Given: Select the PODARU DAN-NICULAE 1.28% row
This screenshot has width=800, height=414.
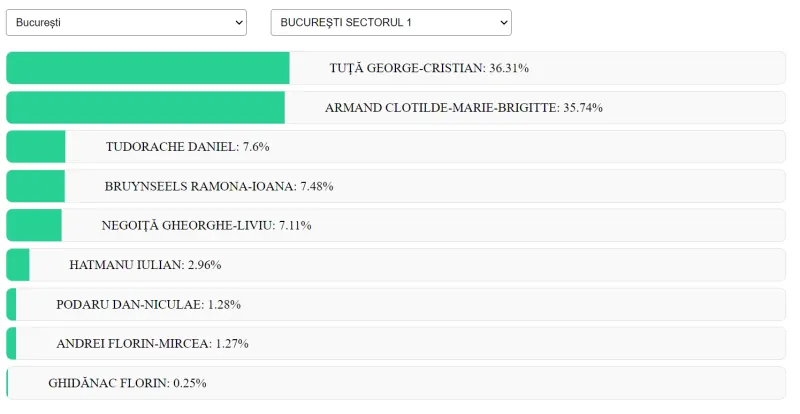Looking at the screenshot, I should tap(396, 304).
